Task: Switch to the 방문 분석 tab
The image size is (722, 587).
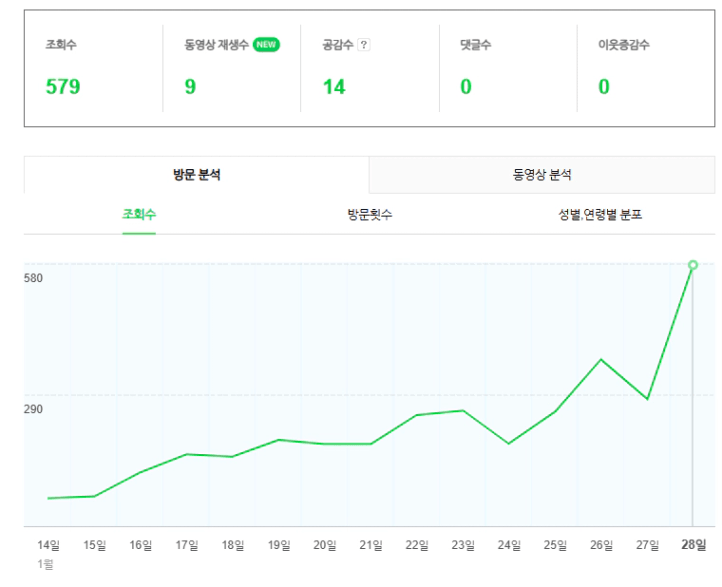Action: (196, 175)
